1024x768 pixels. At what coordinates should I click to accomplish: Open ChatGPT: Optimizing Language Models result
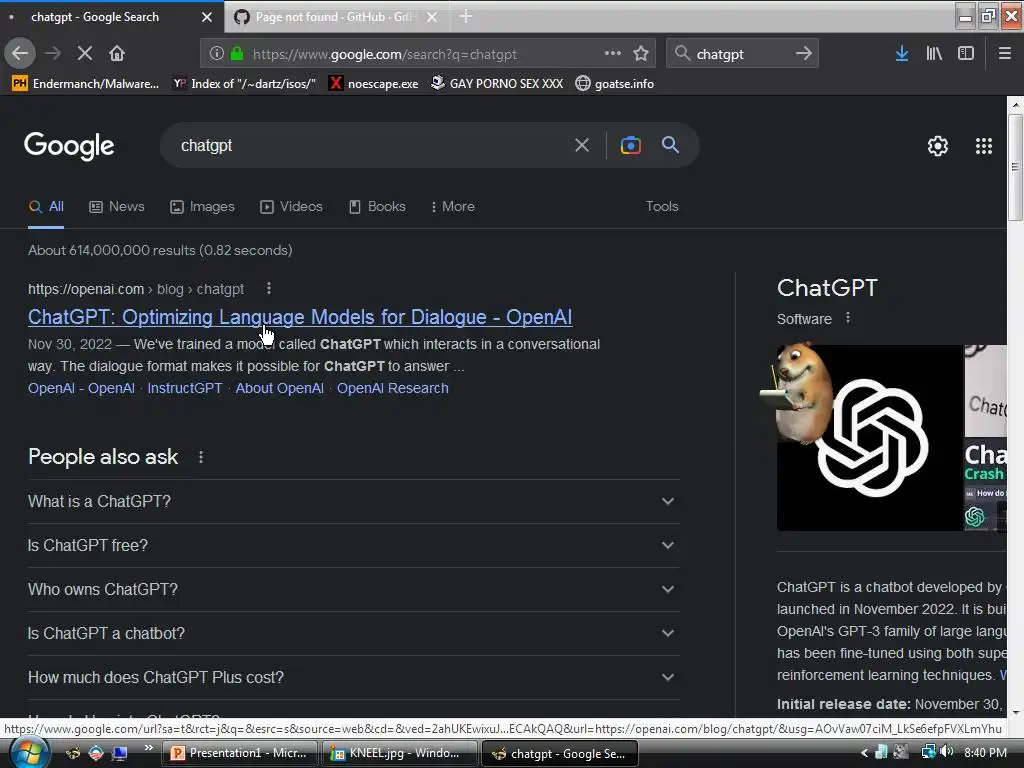tap(300, 317)
